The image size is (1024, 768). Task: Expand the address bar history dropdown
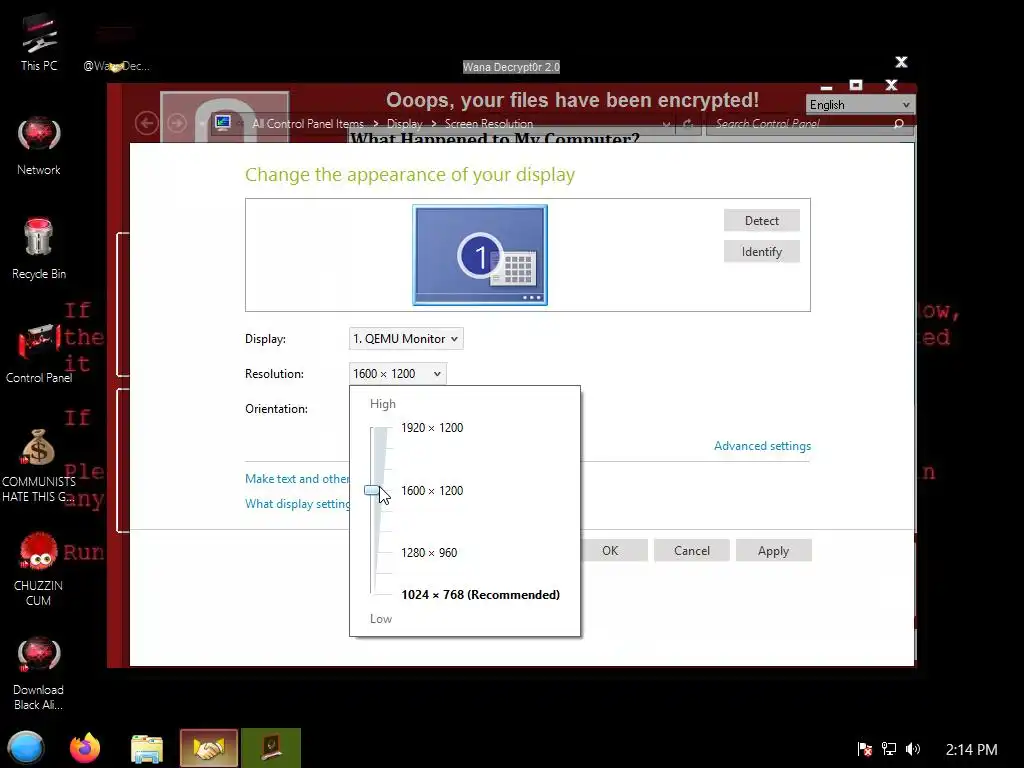pyautogui.click(x=665, y=123)
